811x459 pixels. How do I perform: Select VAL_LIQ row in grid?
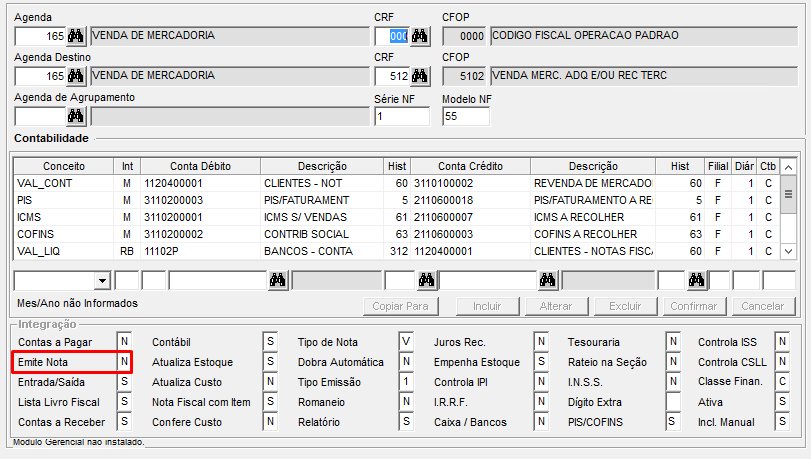(396, 251)
